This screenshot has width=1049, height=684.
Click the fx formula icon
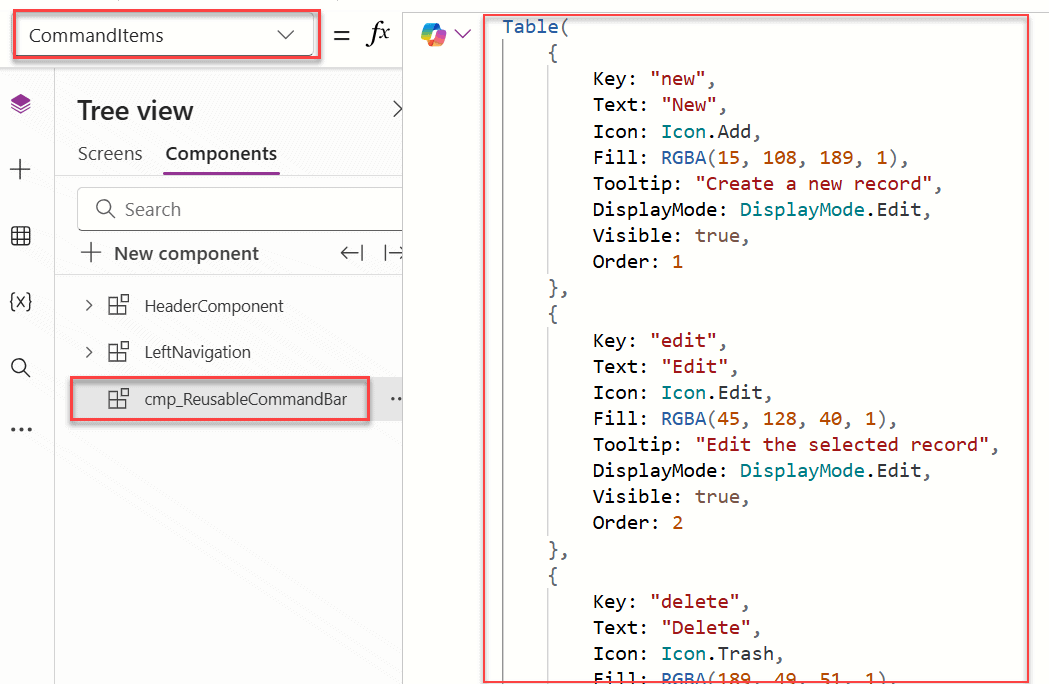tap(378, 33)
